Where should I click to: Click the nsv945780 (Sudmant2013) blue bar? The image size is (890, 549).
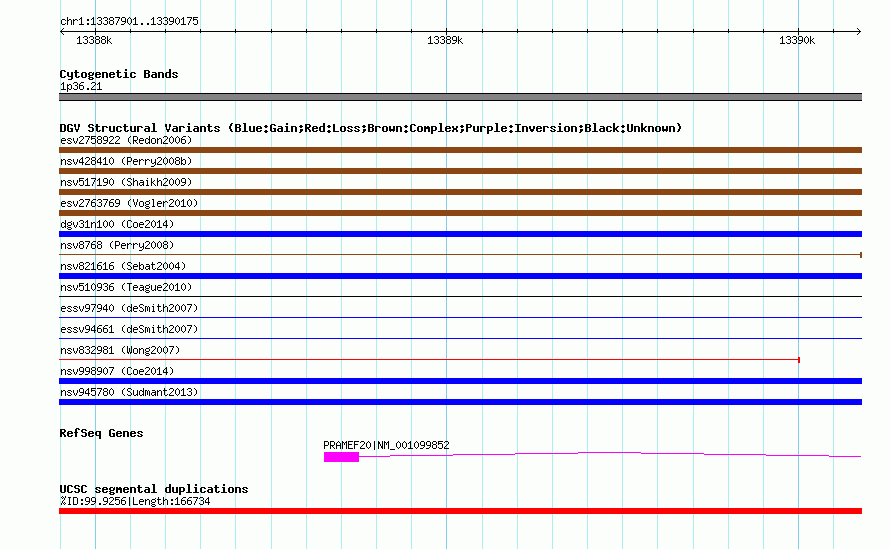click(x=460, y=402)
